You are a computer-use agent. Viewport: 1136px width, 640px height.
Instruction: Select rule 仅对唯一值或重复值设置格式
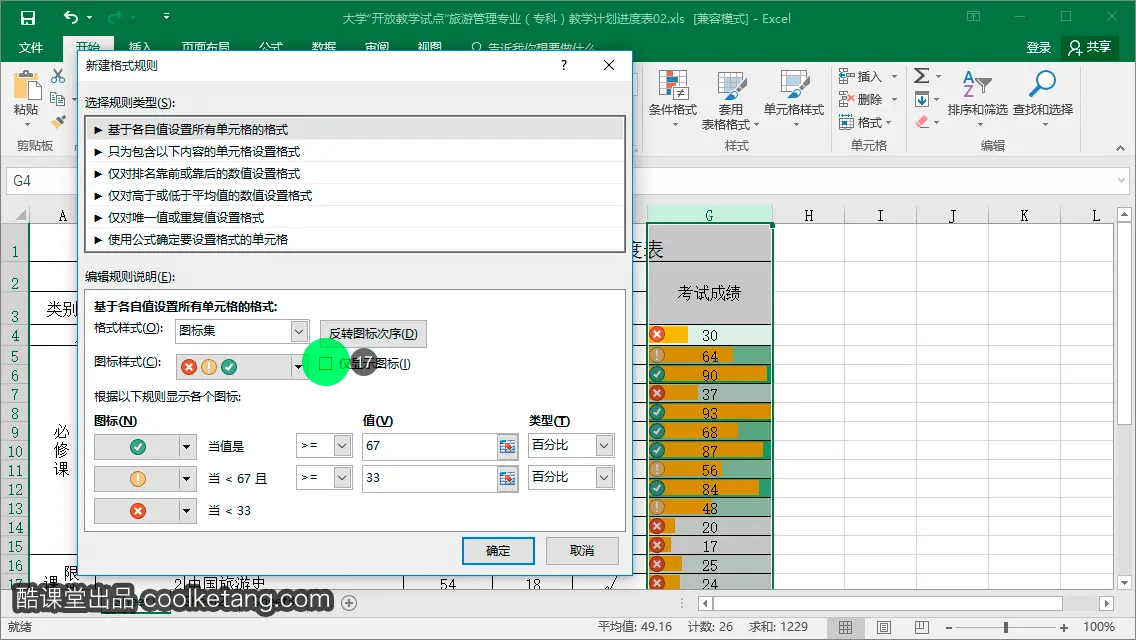[355, 217]
